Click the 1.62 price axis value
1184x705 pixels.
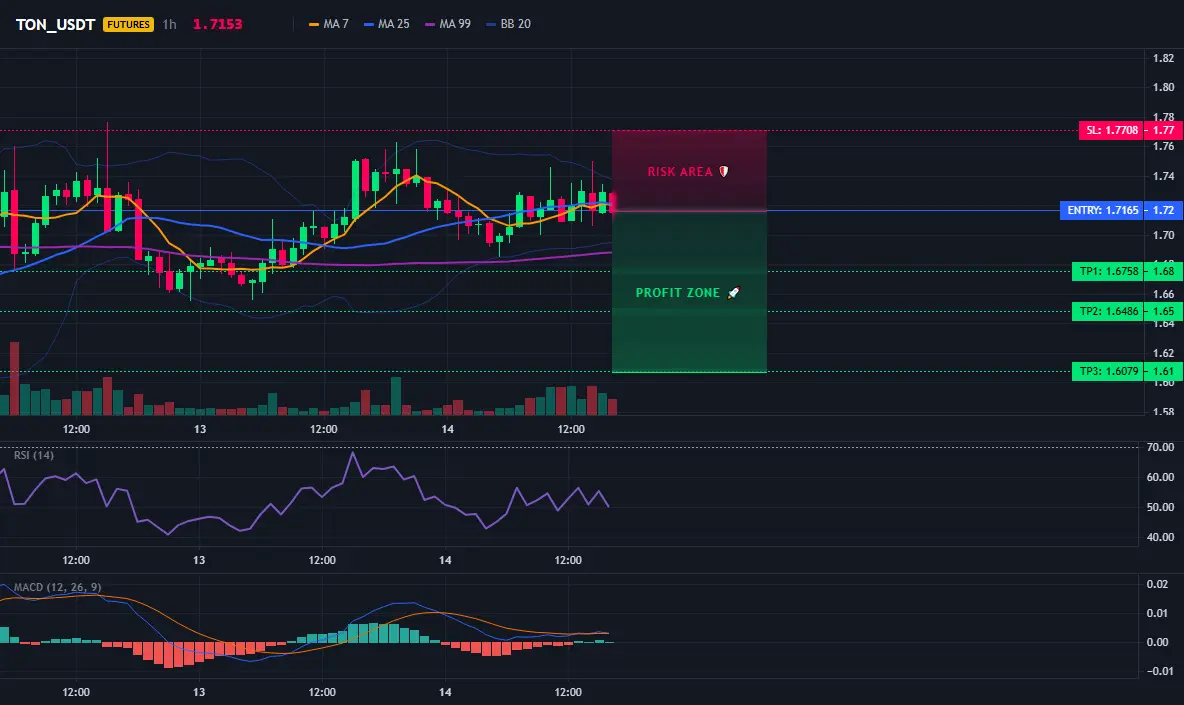(x=1163, y=352)
